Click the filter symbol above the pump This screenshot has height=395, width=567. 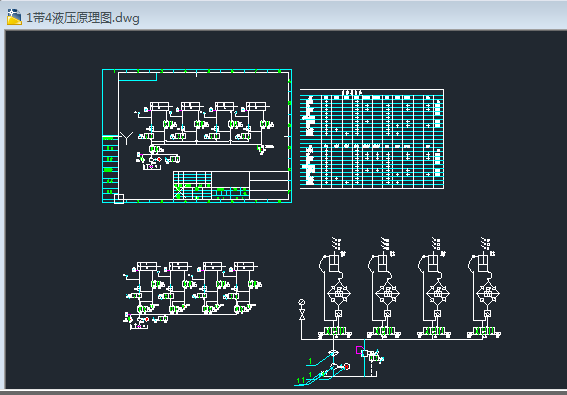pos(333,353)
